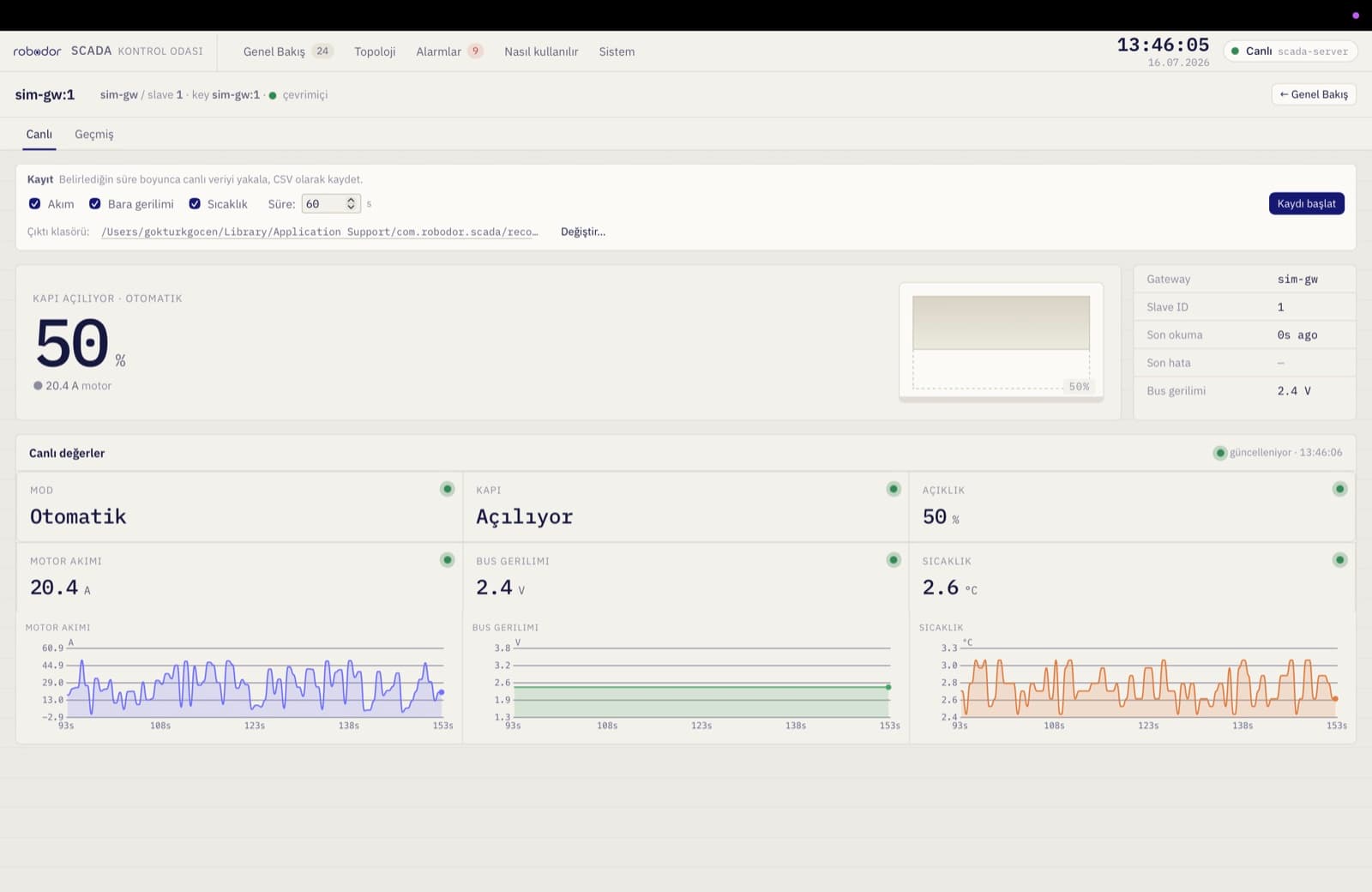Click the robodor logo
Image resolution: width=1372 pixels, height=892 pixels.
click(x=37, y=51)
